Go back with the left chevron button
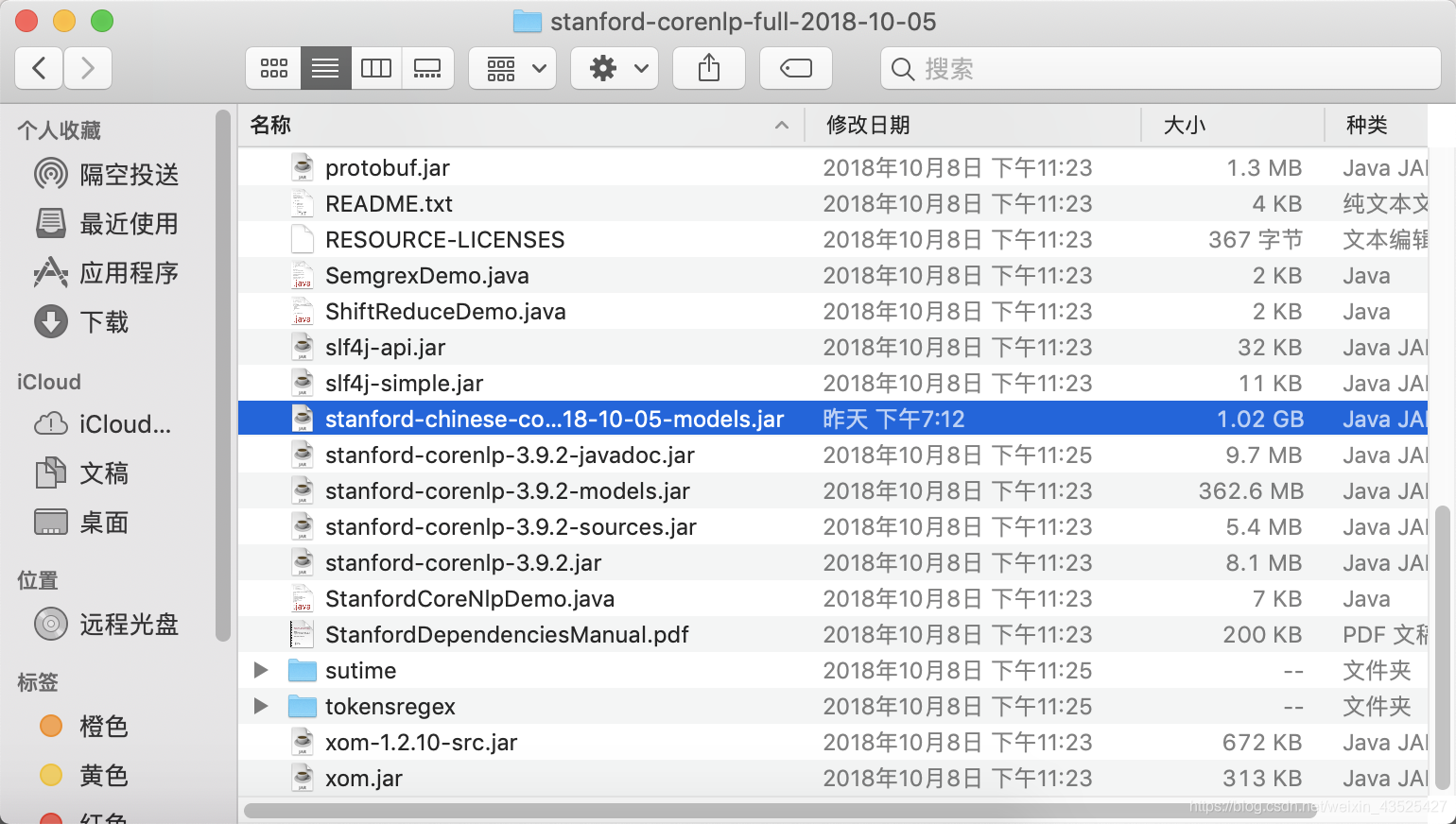Image resolution: width=1456 pixels, height=824 pixels. tap(40, 68)
